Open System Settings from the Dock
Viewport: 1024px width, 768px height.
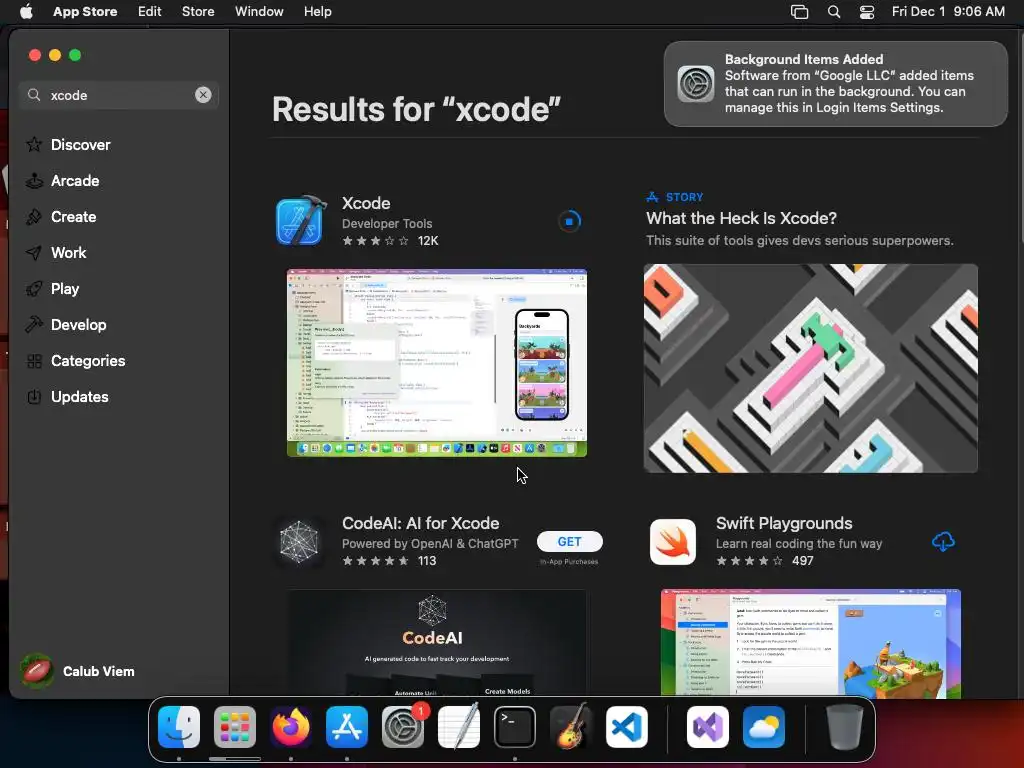(x=403, y=727)
